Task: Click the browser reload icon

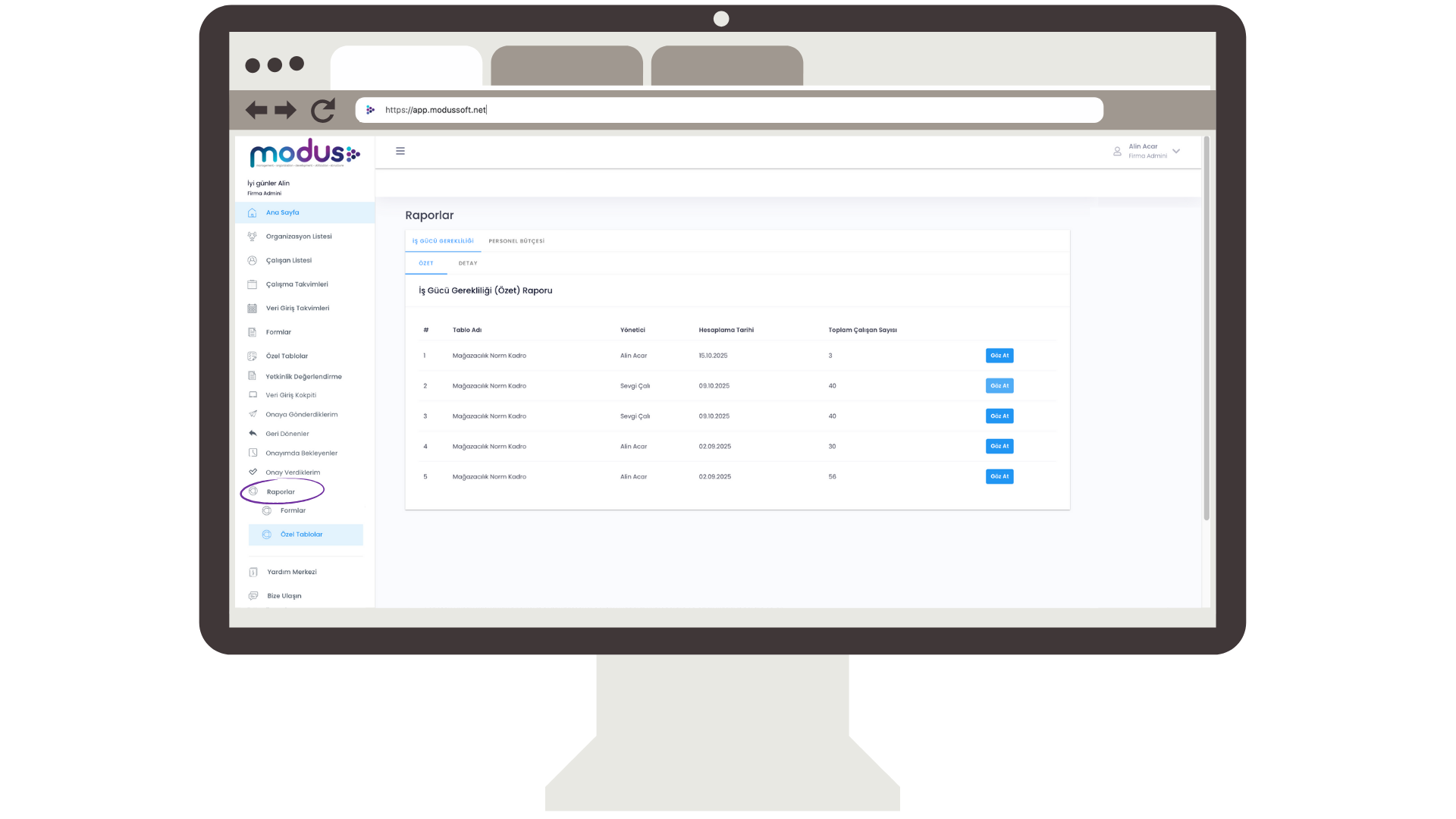Action: pos(323,111)
